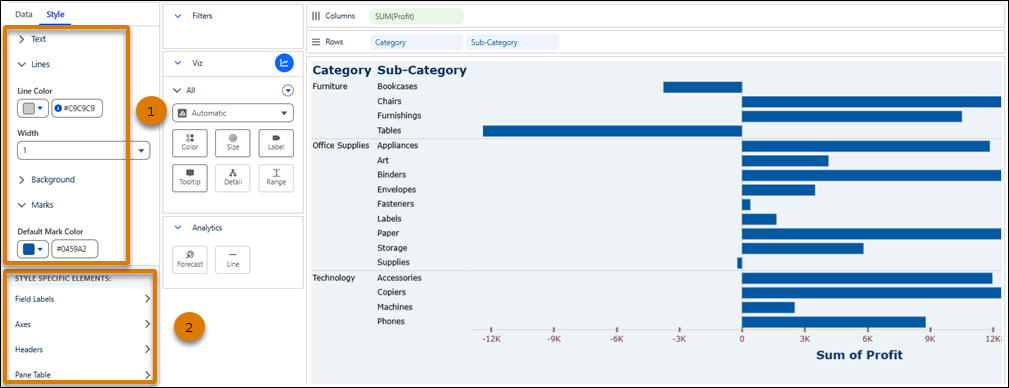Select the Bookcases profit bar
Image resolution: width=1009 pixels, height=388 pixels.
coord(703,87)
